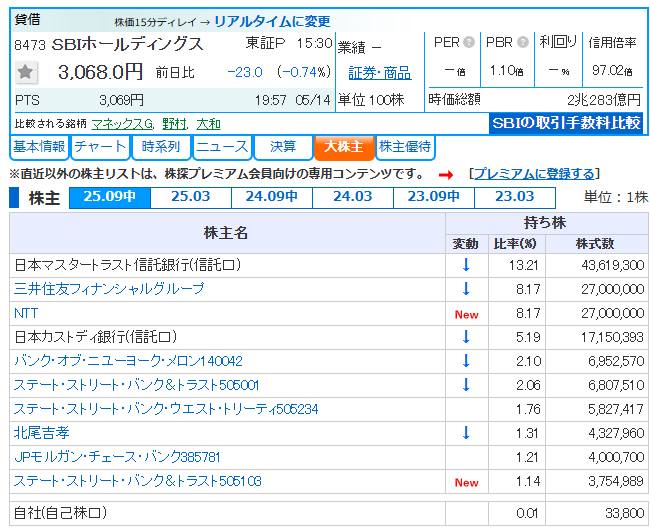Click ratio value 13.21
The height and width of the screenshot is (528, 650).
524,265
